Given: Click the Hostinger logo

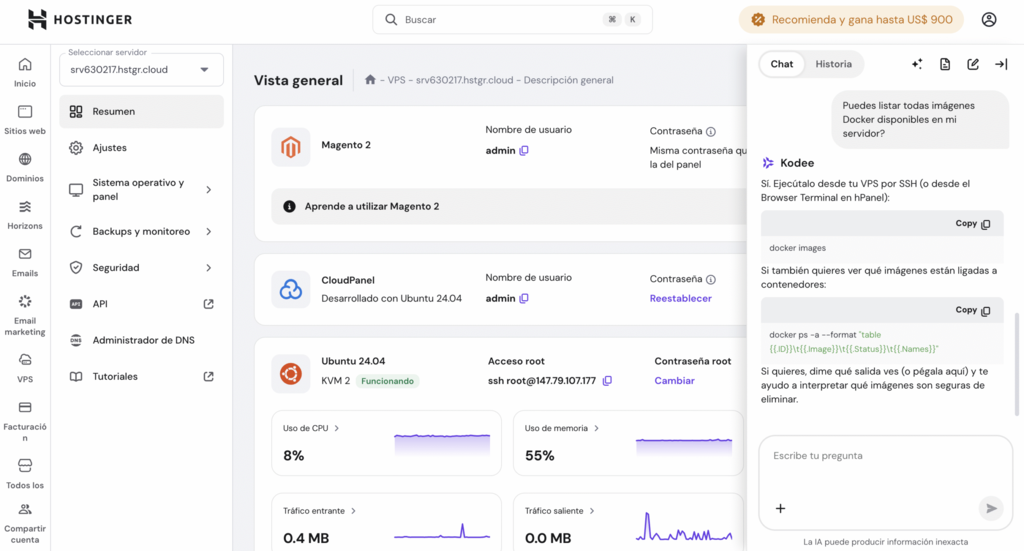Looking at the screenshot, I should point(80,20).
